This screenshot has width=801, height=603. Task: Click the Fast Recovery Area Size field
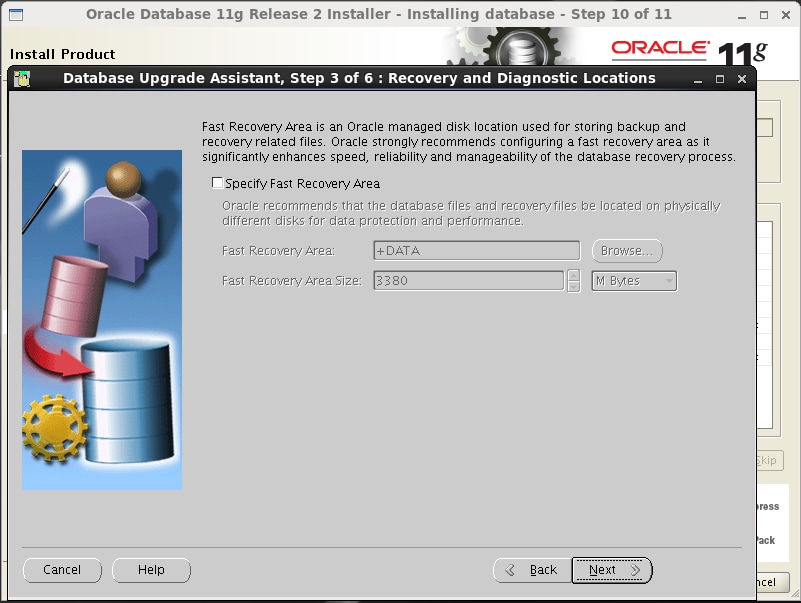coord(468,281)
